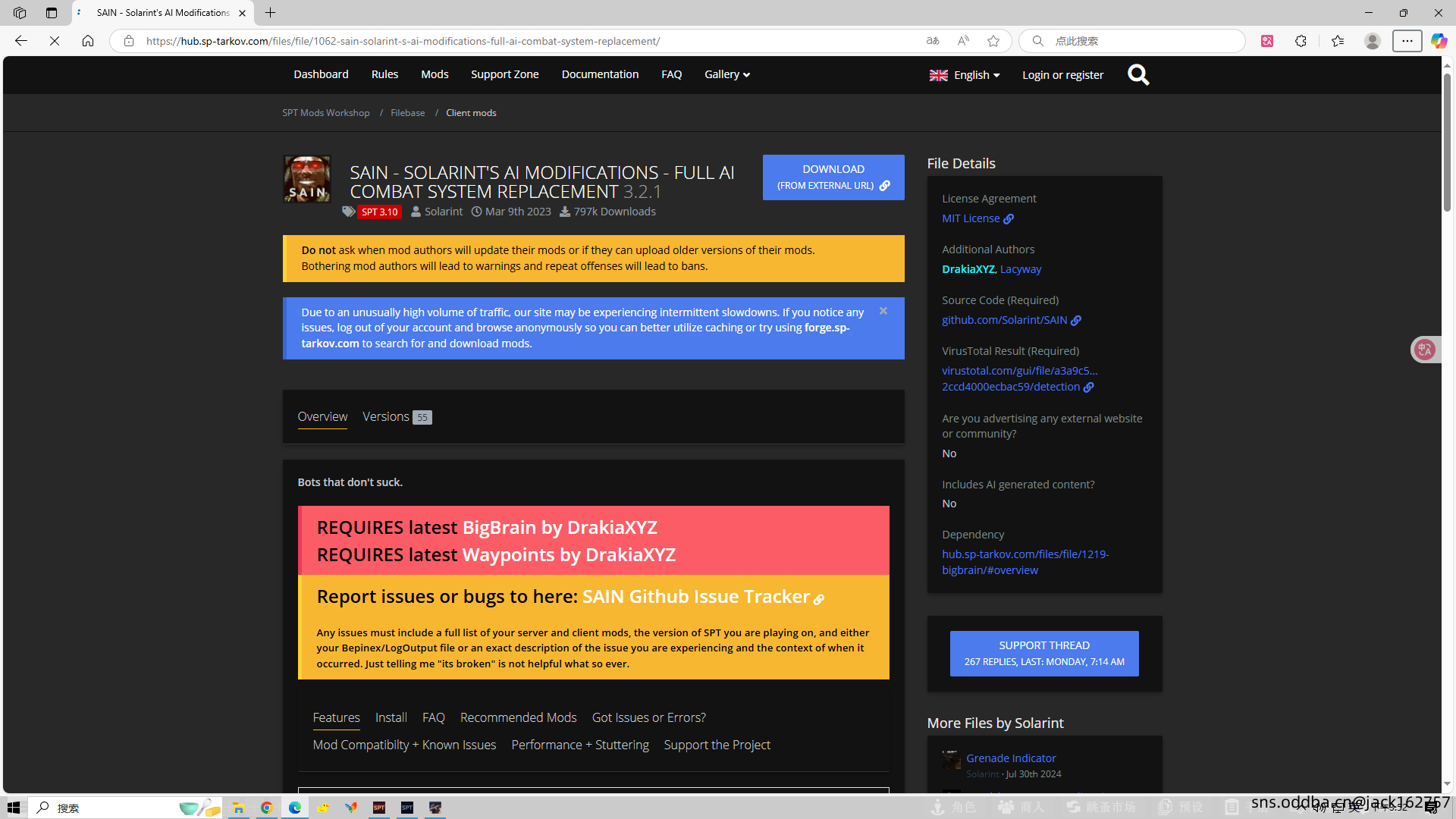Open browser extensions puzzle icon

click(x=1301, y=41)
